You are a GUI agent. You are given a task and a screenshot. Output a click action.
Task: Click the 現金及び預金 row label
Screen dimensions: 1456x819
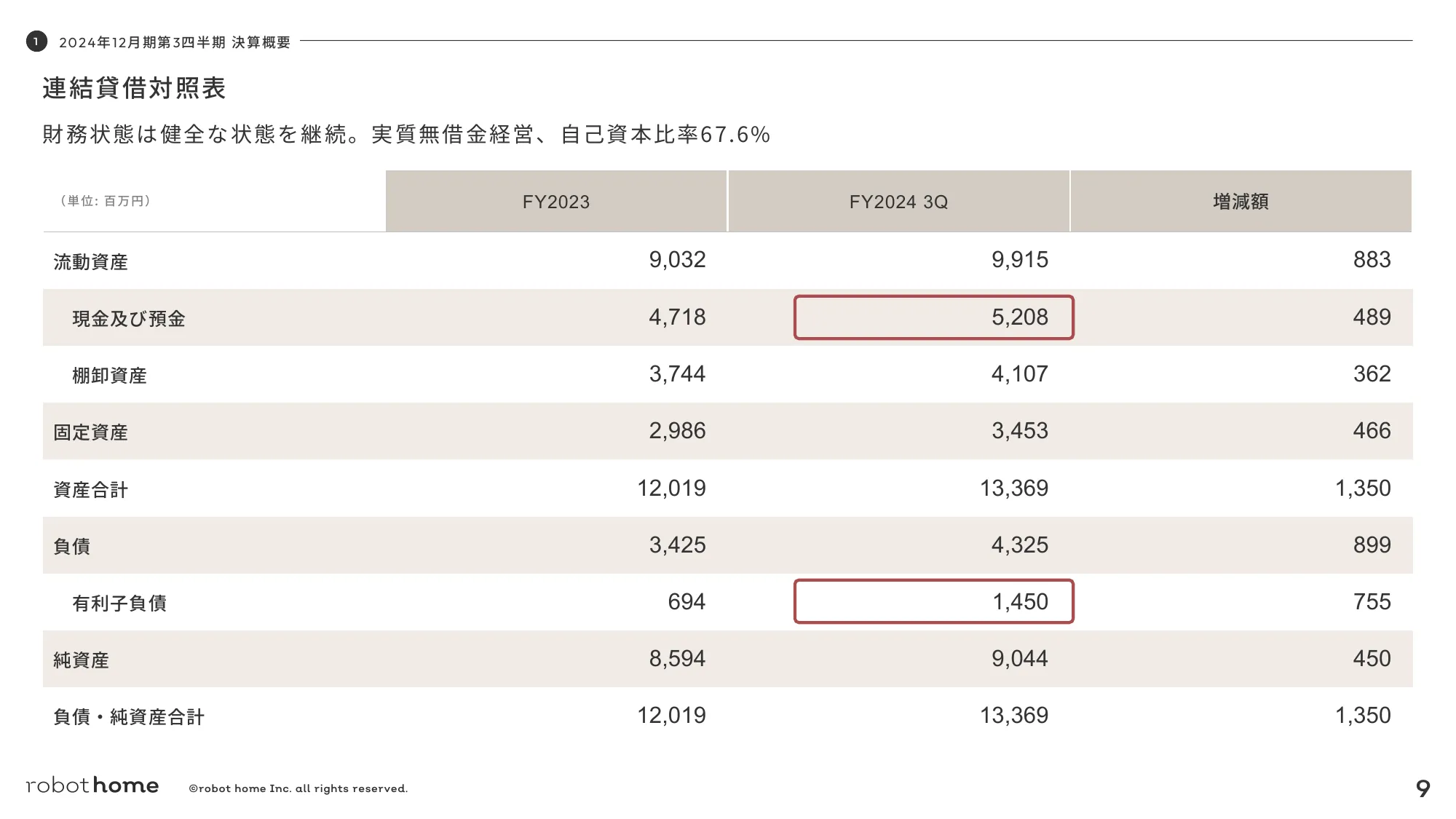pyautogui.click(x=129, y=318)
